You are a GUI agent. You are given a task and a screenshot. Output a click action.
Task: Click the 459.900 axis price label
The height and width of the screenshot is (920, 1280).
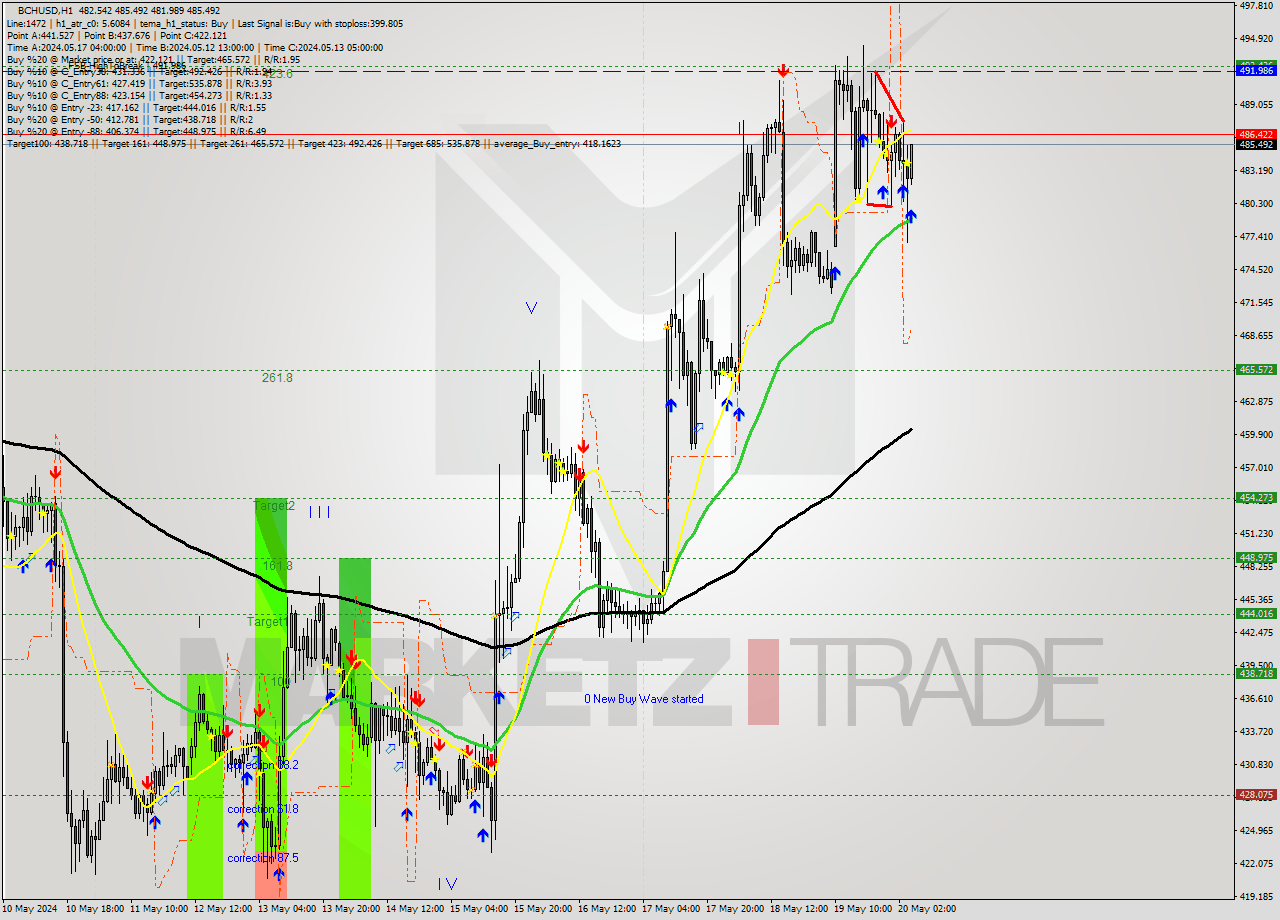[1256, 435]
